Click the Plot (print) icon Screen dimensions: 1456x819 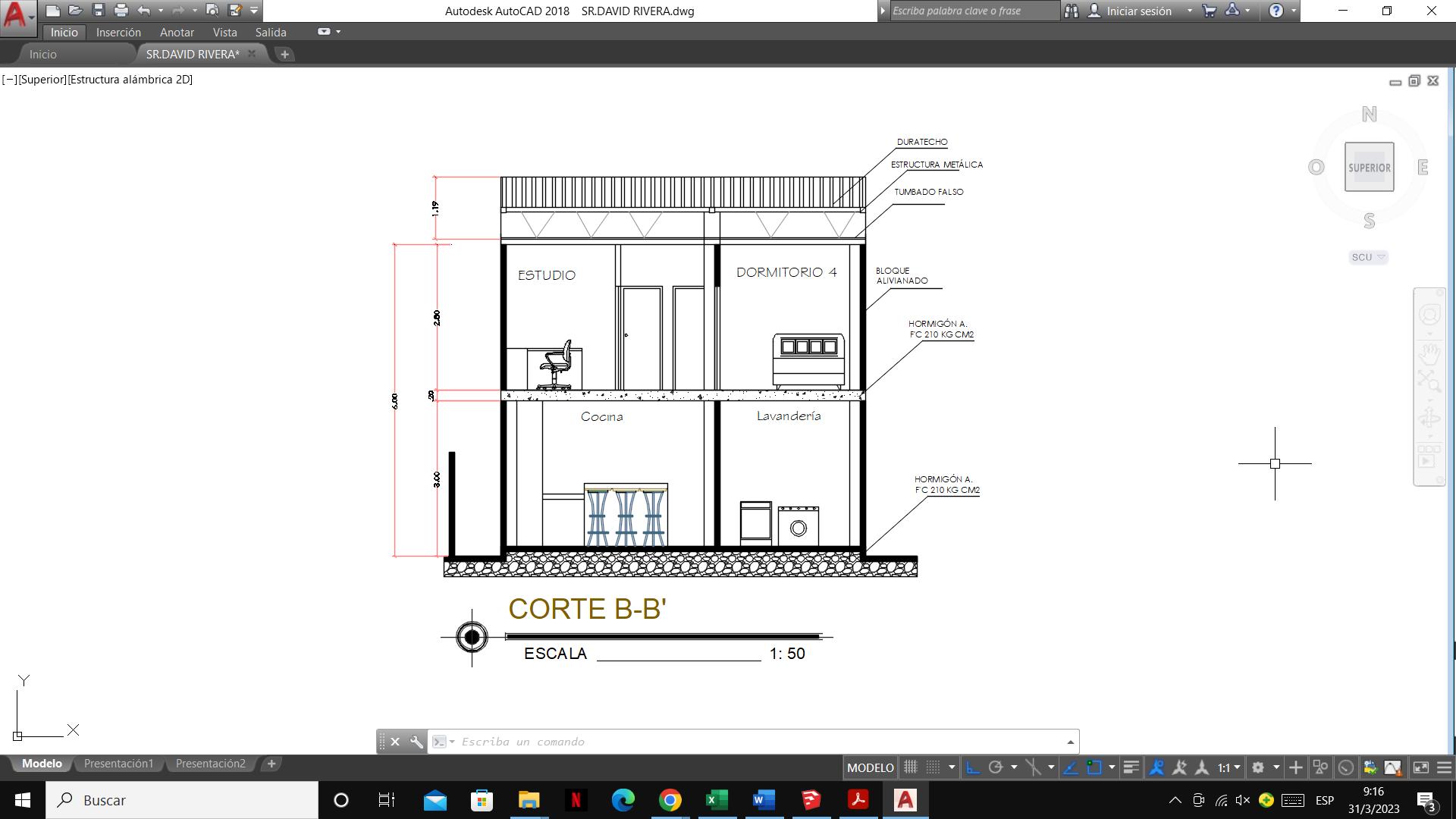point(121,11)
